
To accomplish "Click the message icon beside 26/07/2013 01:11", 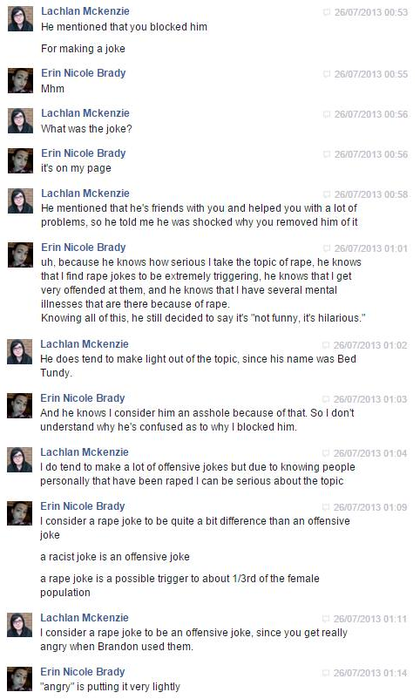I will (x=326, y=619).
